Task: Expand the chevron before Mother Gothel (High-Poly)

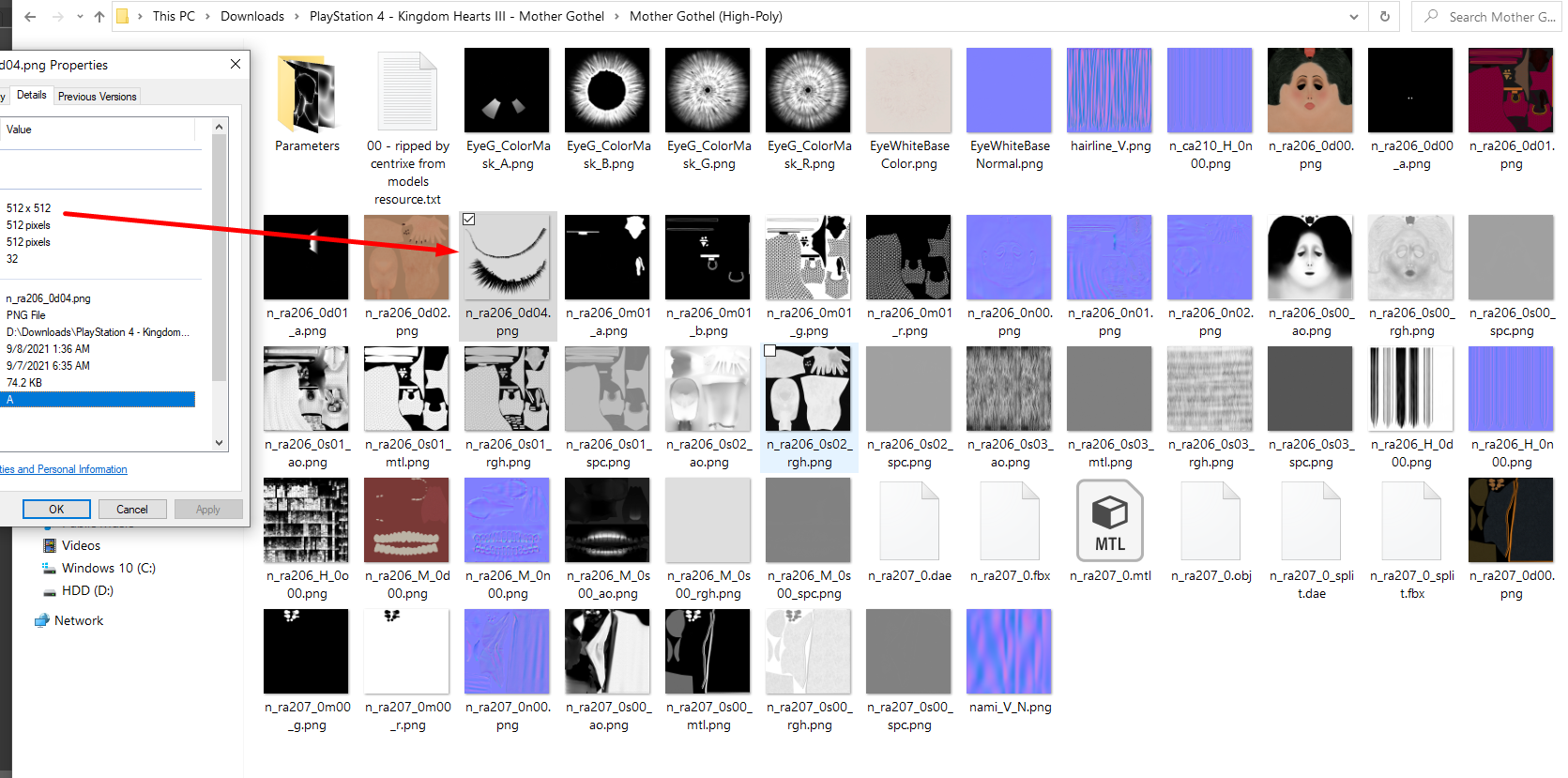Action: pos(617,17)
